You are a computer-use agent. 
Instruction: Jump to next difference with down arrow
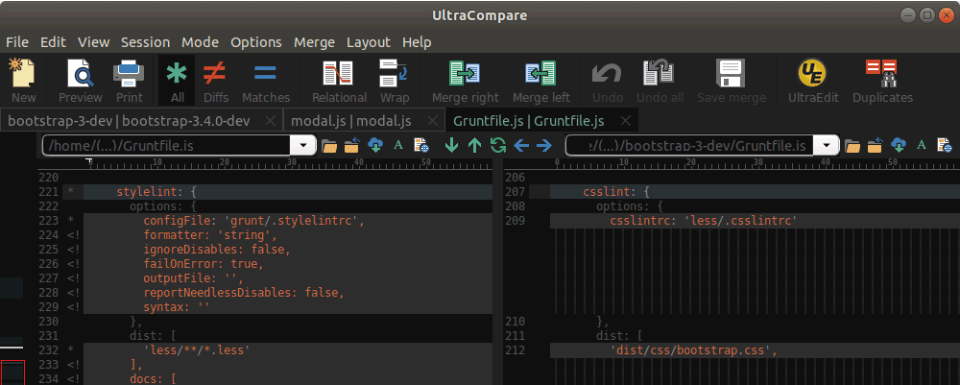point(451,145)
